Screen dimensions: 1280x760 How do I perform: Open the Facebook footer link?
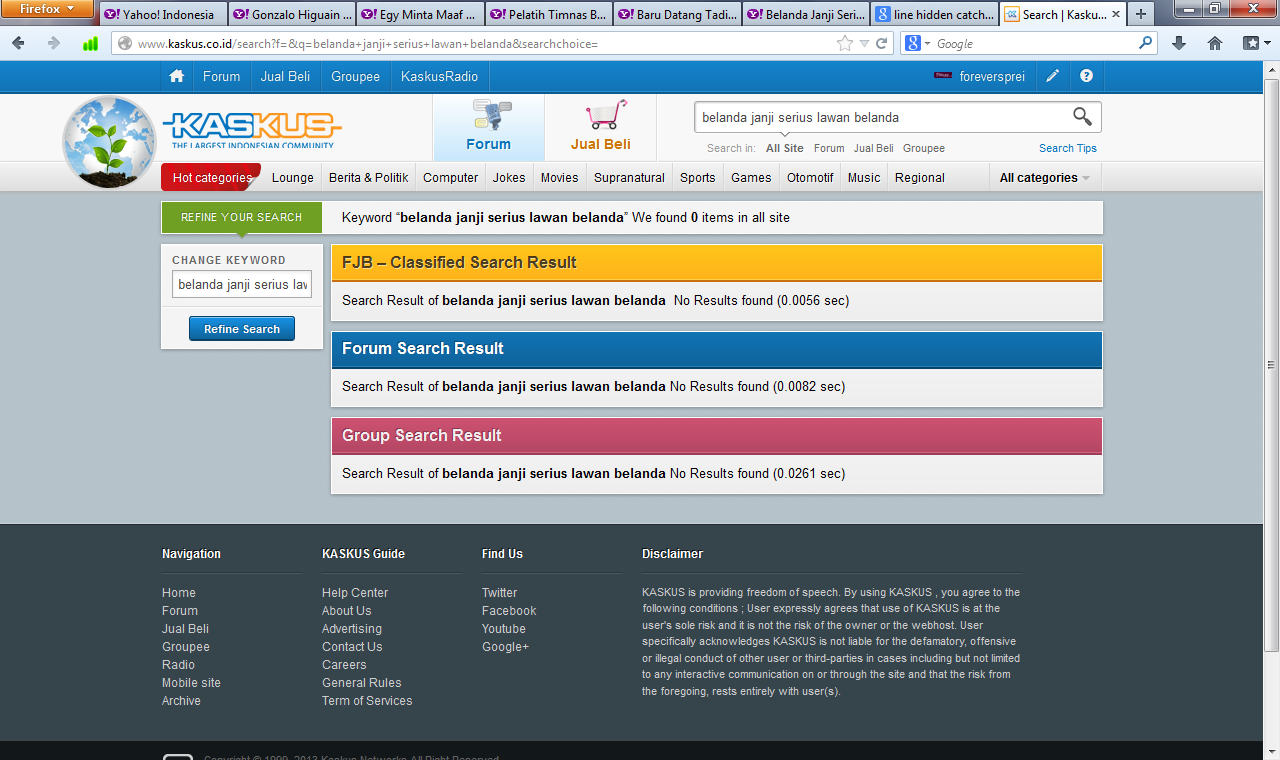coord(509,611)
